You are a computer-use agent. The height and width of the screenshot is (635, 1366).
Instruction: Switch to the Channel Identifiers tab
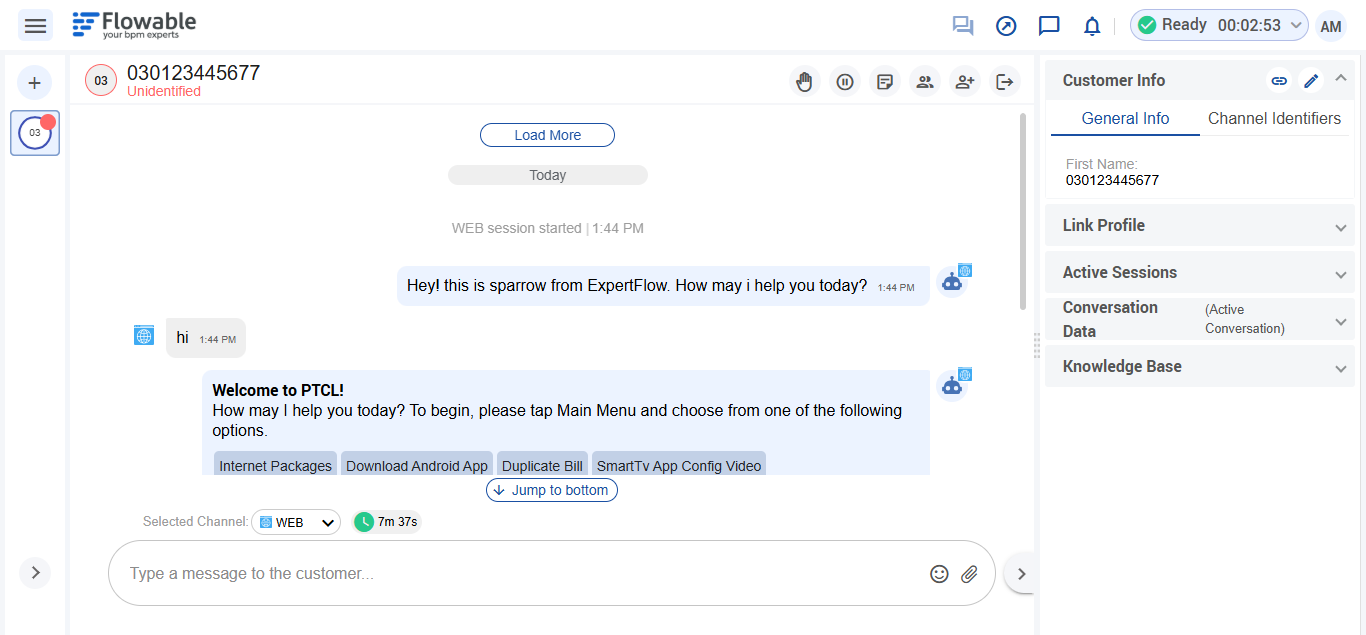click(1274, 118)
